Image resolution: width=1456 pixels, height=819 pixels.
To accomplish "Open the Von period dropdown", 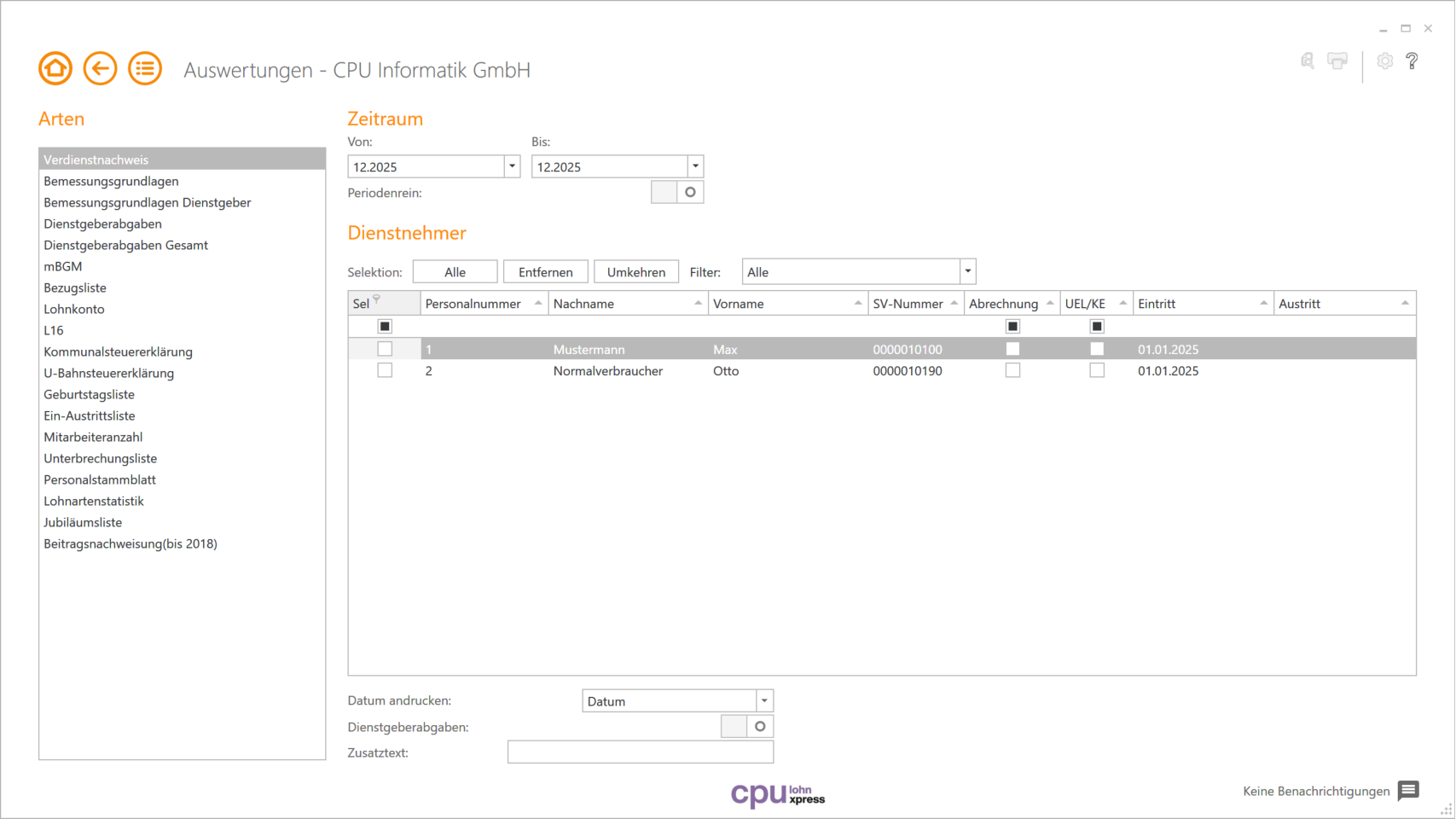I will click(x=511, y=166).
